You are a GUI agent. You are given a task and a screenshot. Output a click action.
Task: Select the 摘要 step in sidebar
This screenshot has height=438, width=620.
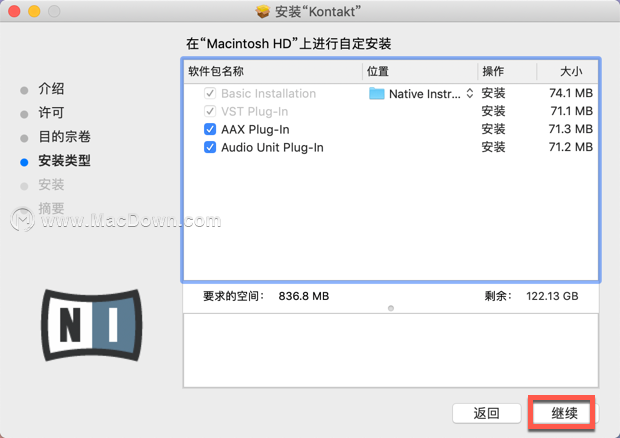51,208
